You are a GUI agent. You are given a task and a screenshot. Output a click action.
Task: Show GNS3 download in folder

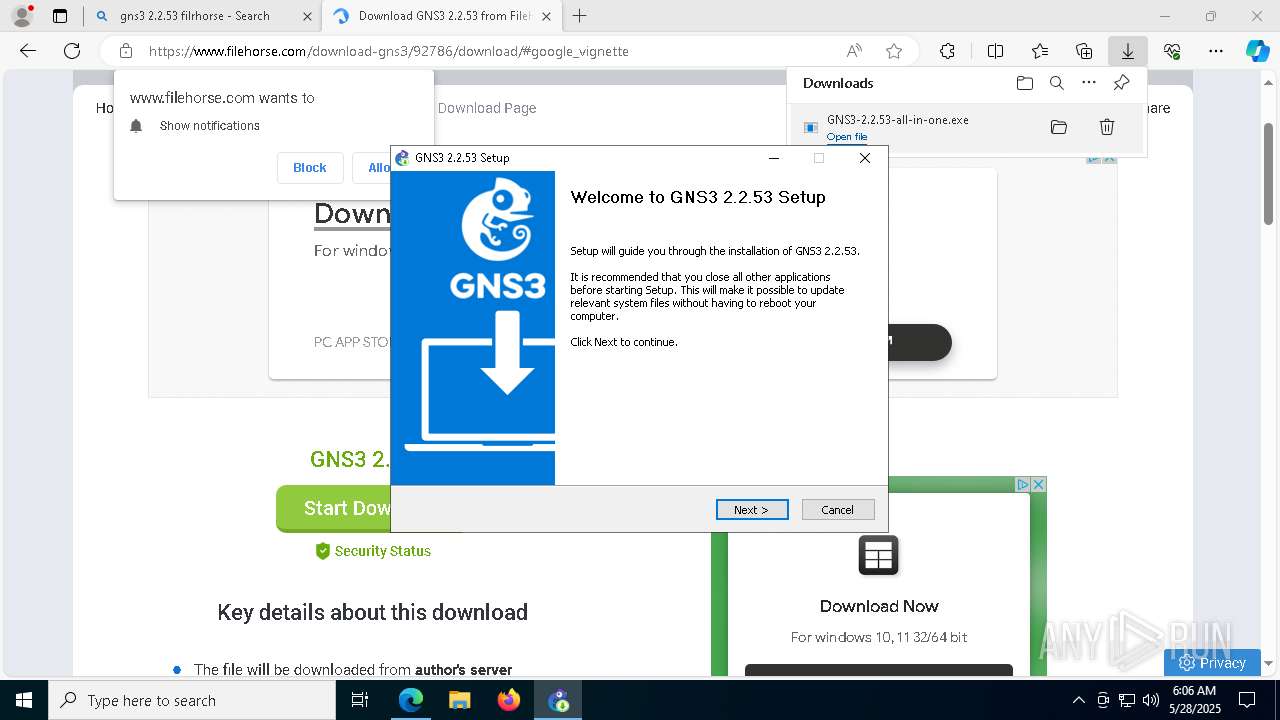[1059, 127]
